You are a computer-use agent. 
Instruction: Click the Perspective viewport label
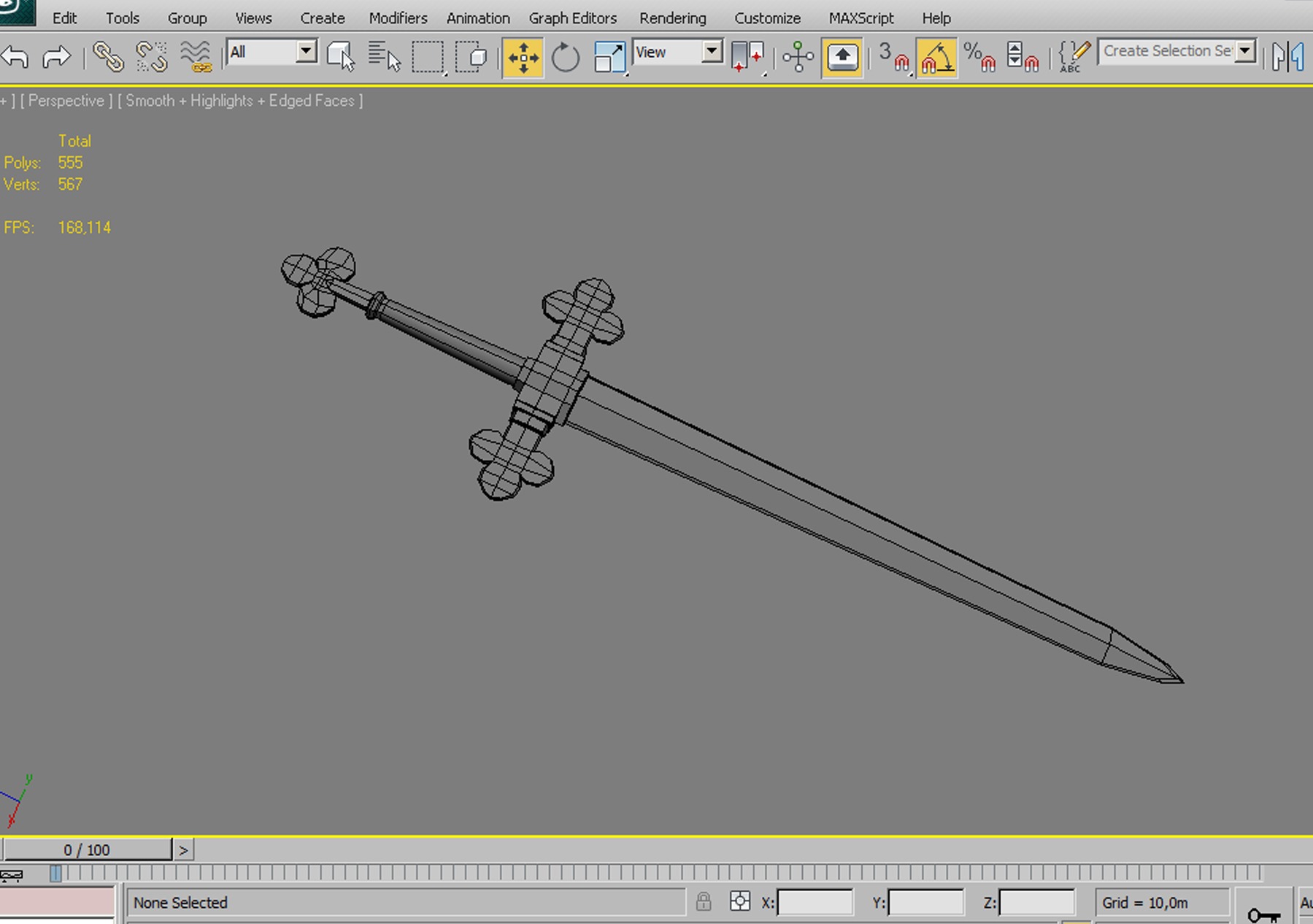(x=66, y=101)
